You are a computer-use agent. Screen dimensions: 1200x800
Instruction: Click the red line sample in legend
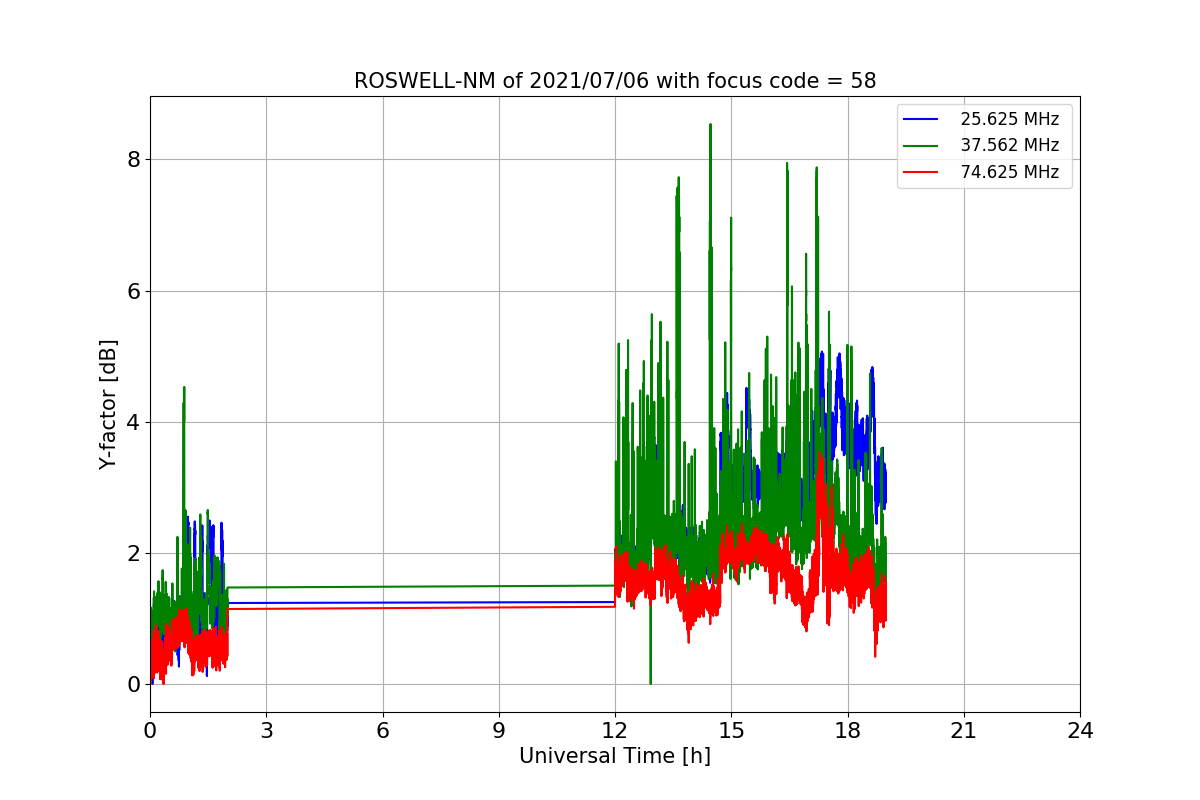click(x=921, y=172)
